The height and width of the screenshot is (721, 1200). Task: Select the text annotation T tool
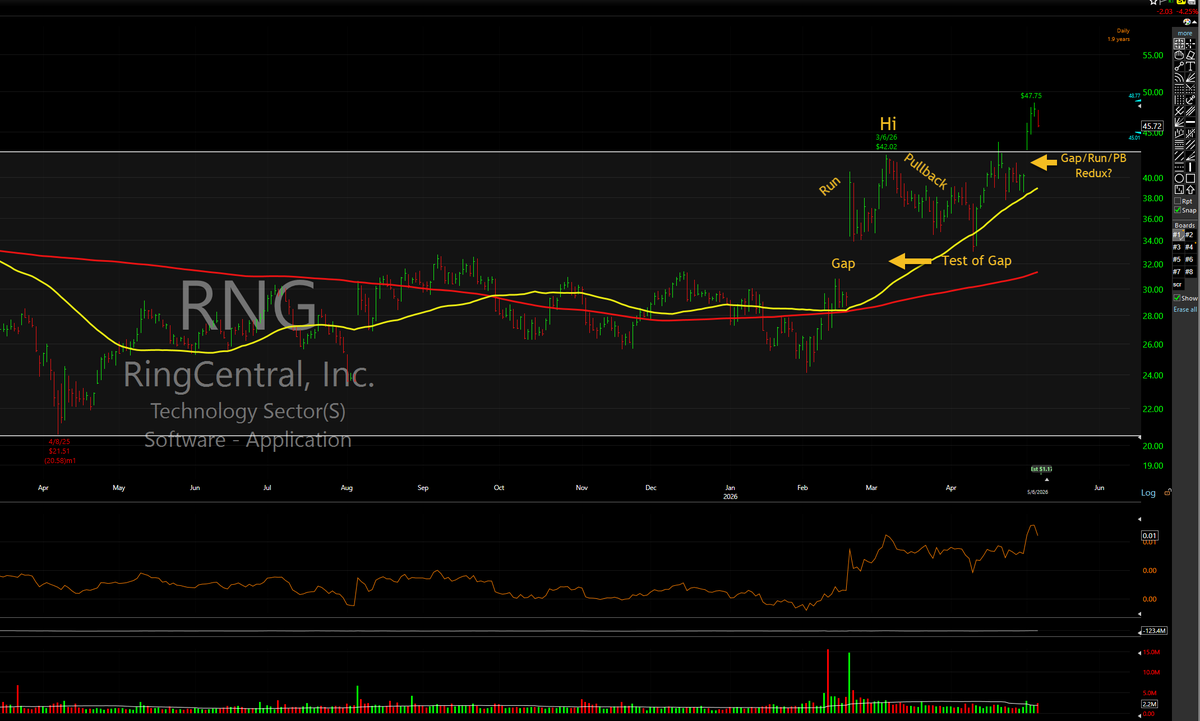coord(1190,67)
